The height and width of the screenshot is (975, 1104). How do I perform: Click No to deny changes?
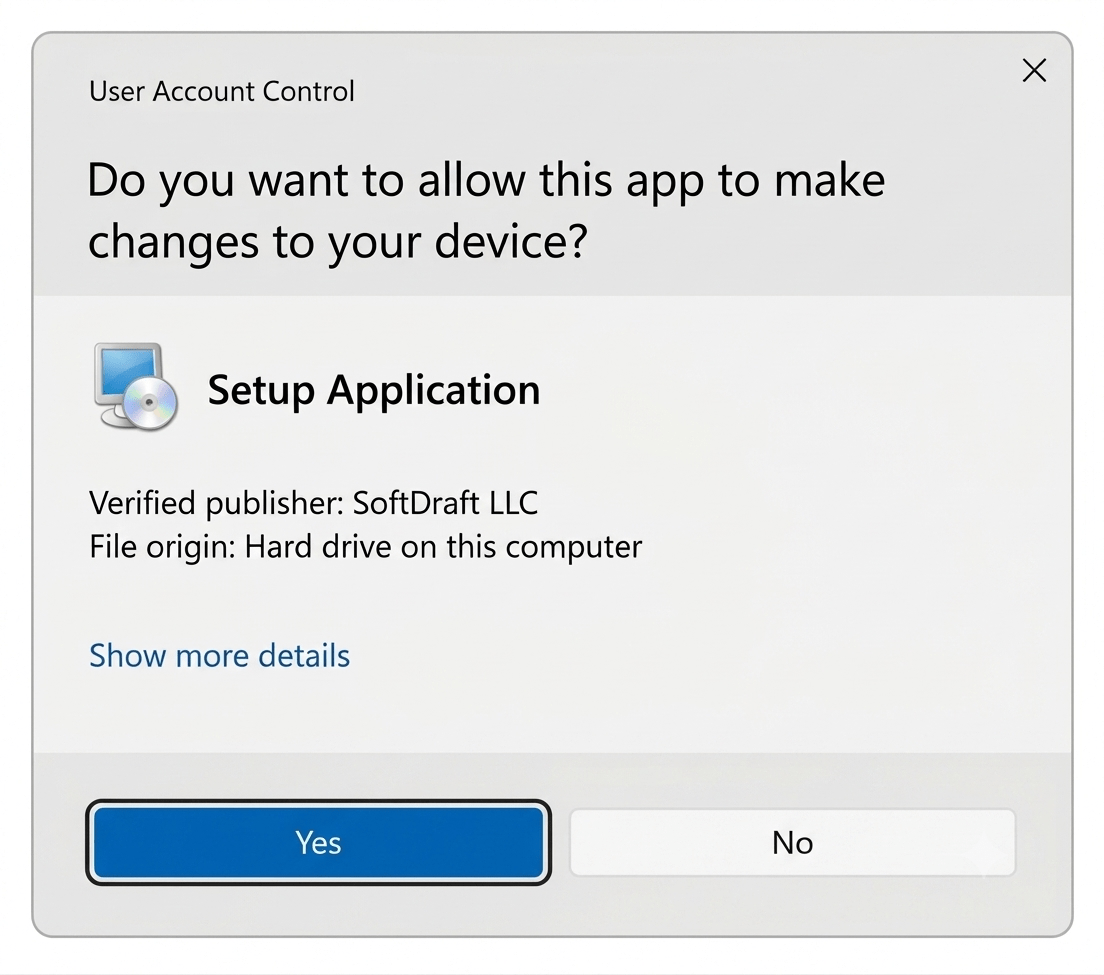pos(792,842)
